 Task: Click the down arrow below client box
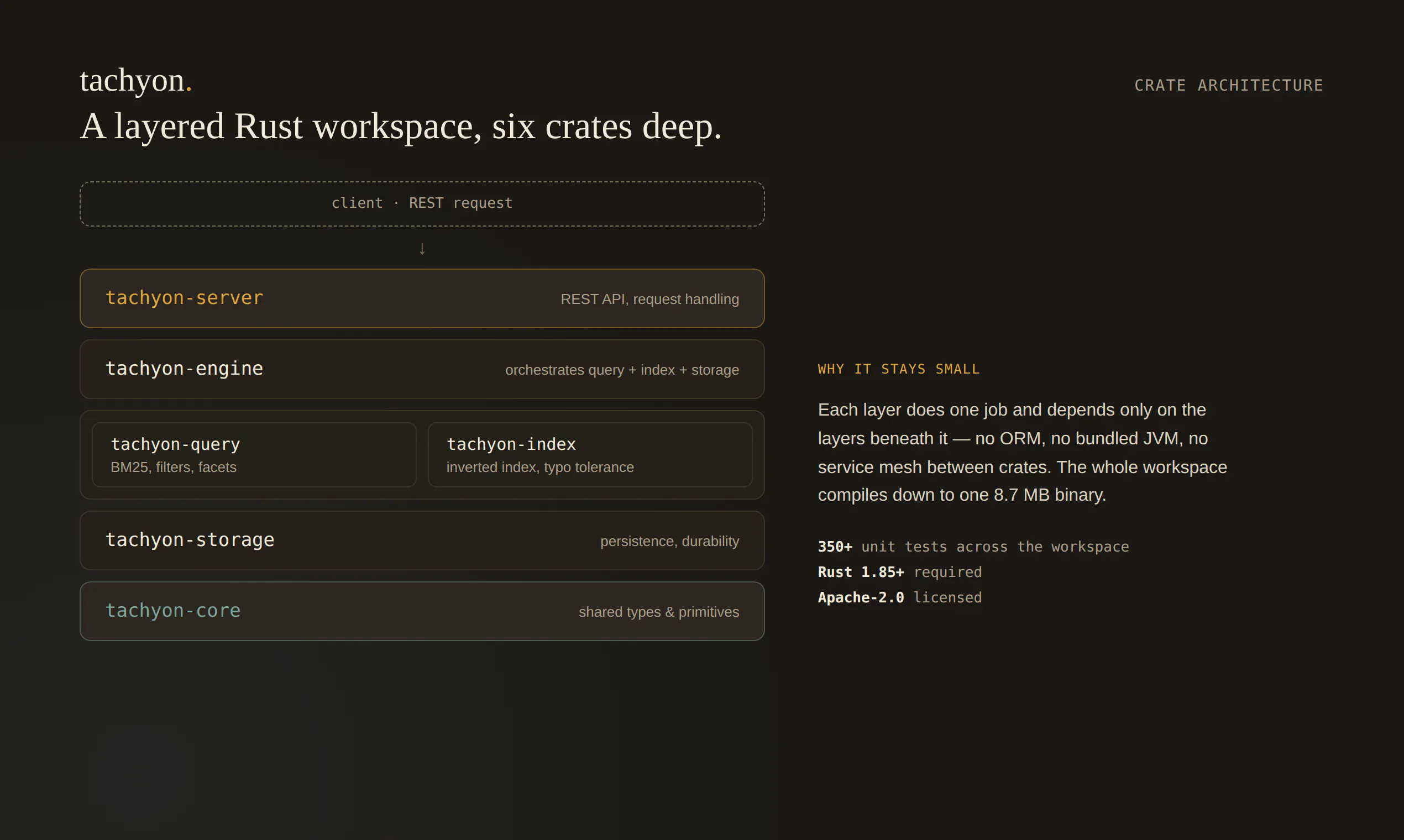click(x=422, y=249)
